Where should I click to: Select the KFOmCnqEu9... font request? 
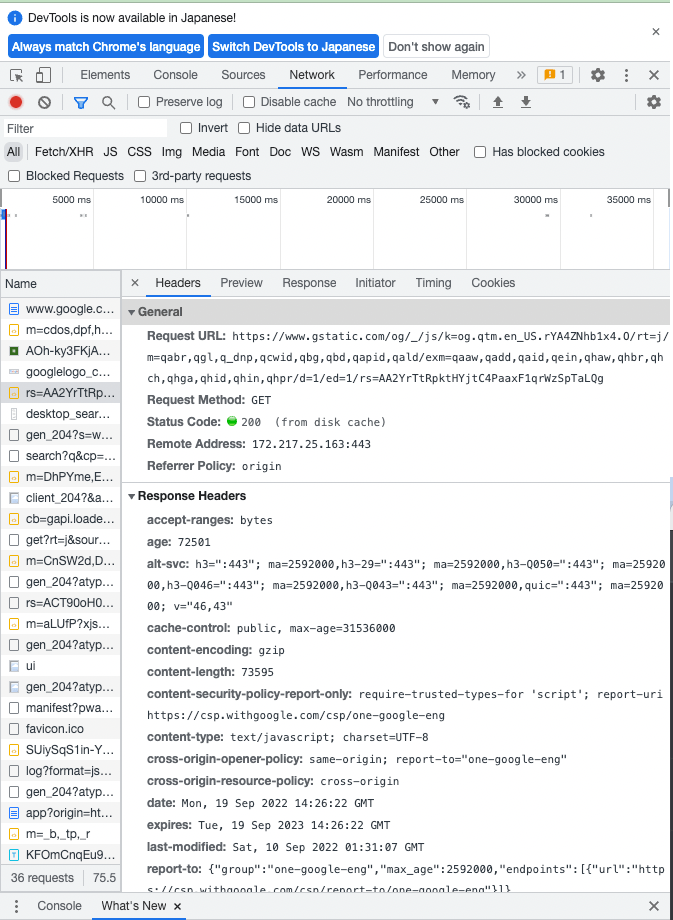[60, 855]
